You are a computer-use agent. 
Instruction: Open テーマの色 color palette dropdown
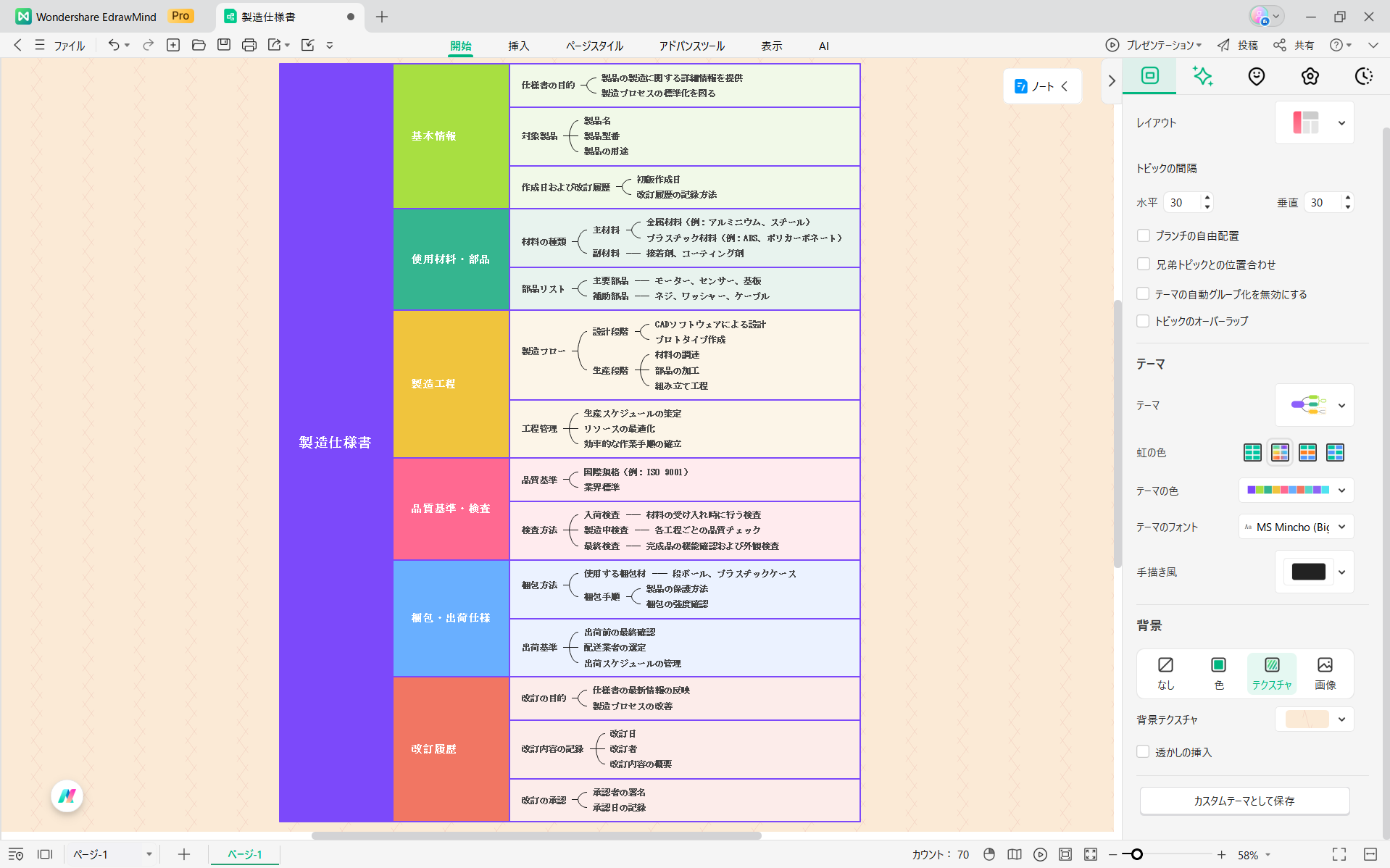coord(1341,491)
